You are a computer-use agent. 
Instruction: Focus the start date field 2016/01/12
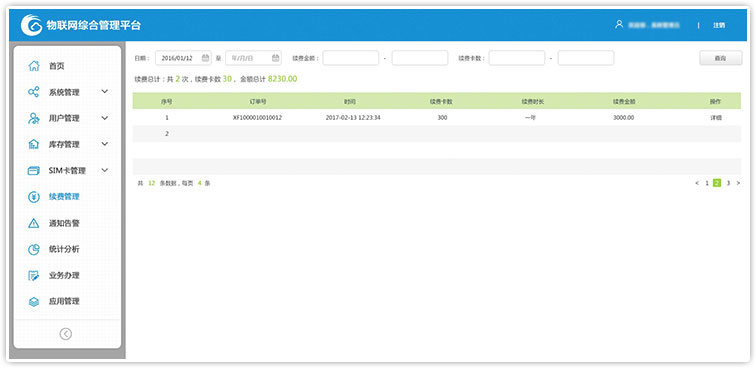pyautogui.click(x=183, y=58)
